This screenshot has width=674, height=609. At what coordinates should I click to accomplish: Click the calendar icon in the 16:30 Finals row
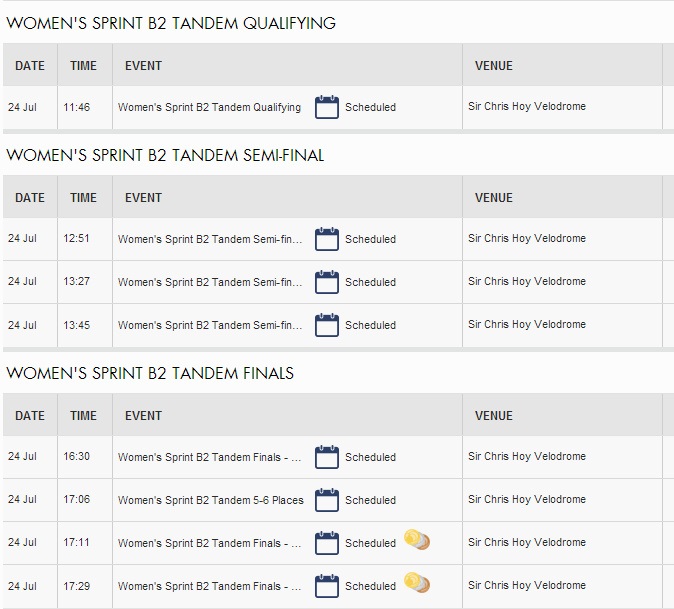(327, 457)
